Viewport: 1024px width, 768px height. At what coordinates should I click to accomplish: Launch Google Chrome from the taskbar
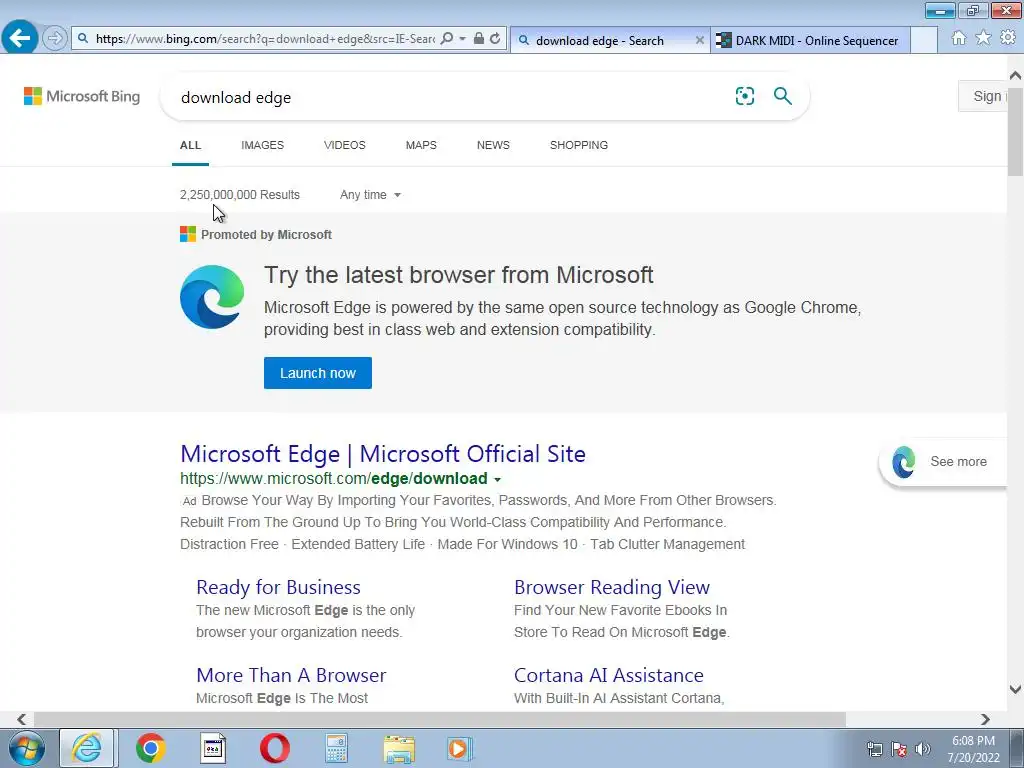tap(150, 748)
